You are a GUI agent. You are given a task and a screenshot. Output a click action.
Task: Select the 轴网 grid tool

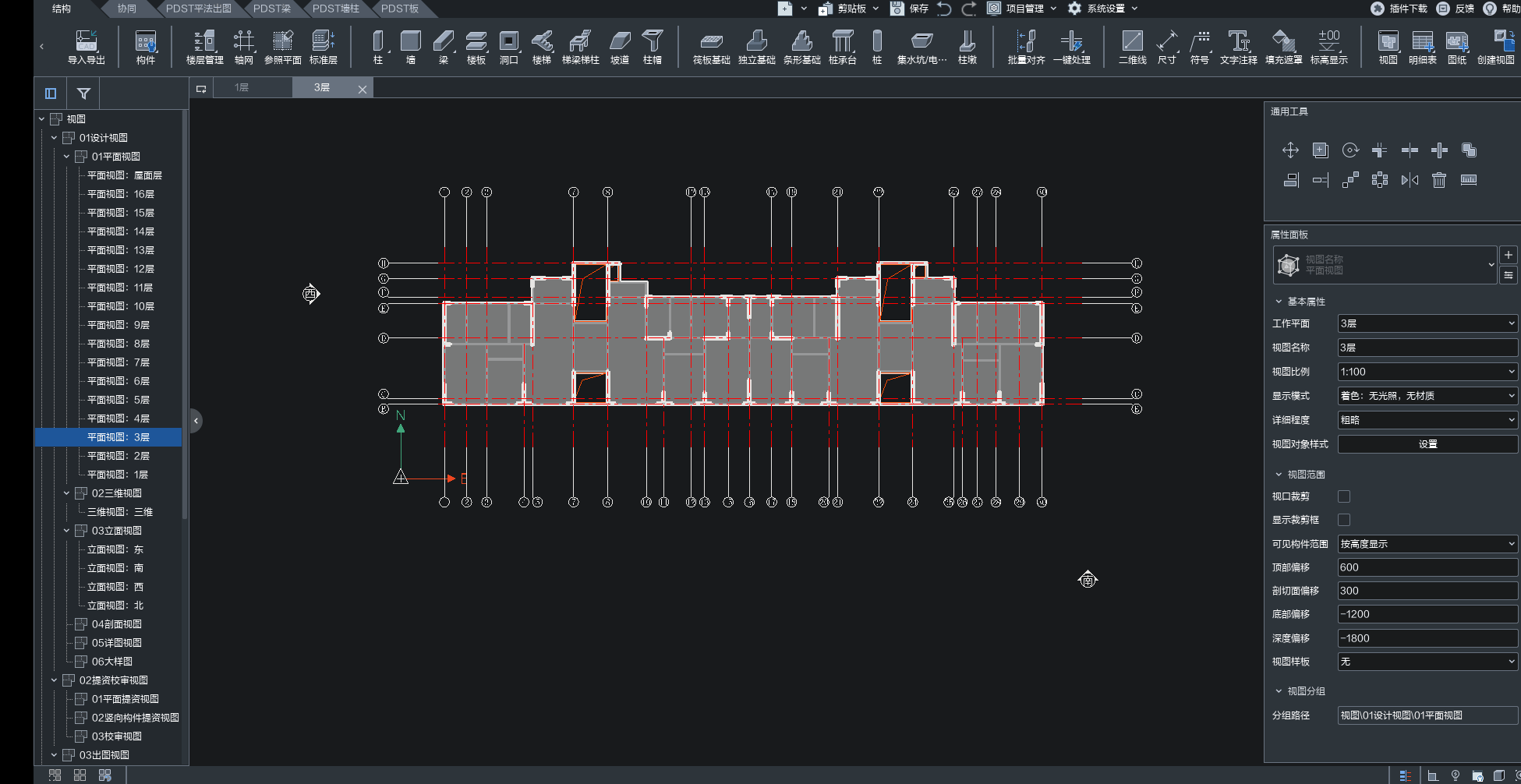coord(244,47)
